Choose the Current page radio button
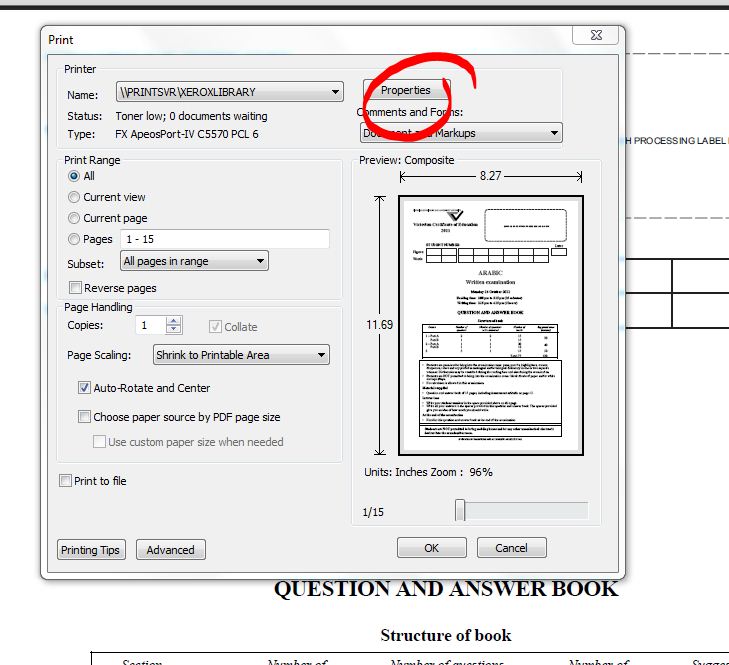The width and height of the screenshot is (729, 665). click(75, 218)
